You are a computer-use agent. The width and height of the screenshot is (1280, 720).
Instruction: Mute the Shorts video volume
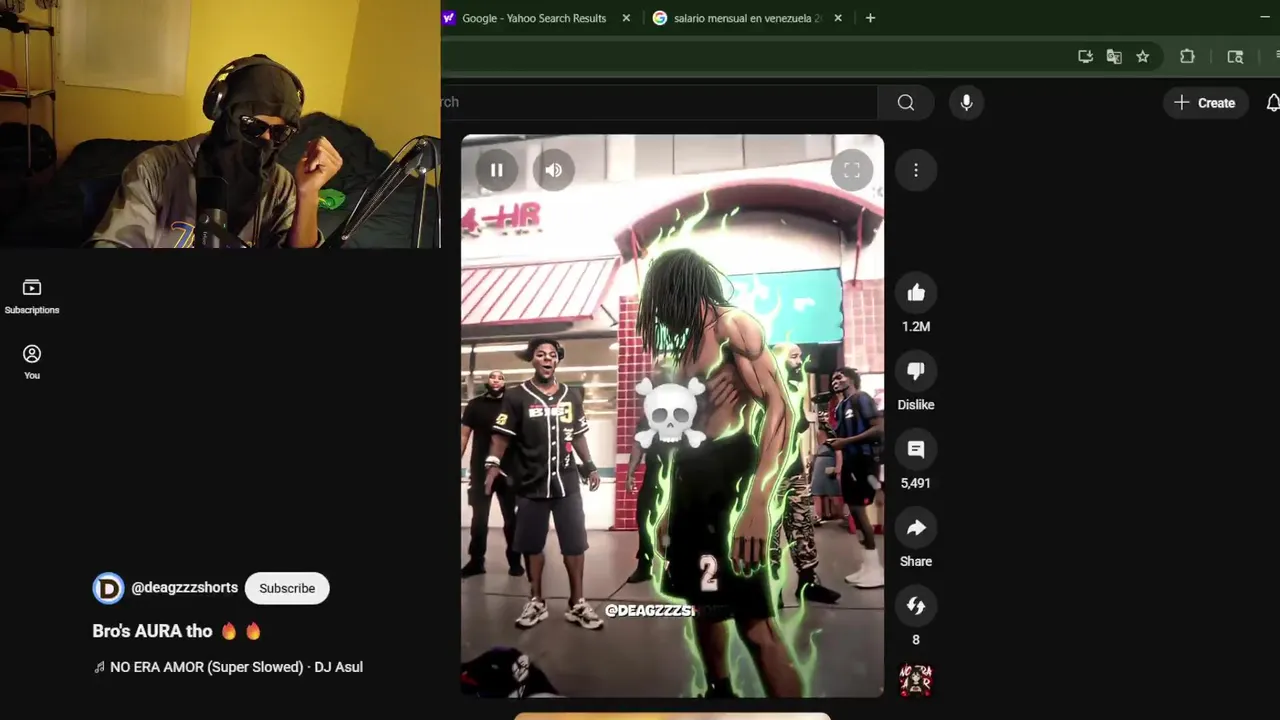tap(554, 170)
